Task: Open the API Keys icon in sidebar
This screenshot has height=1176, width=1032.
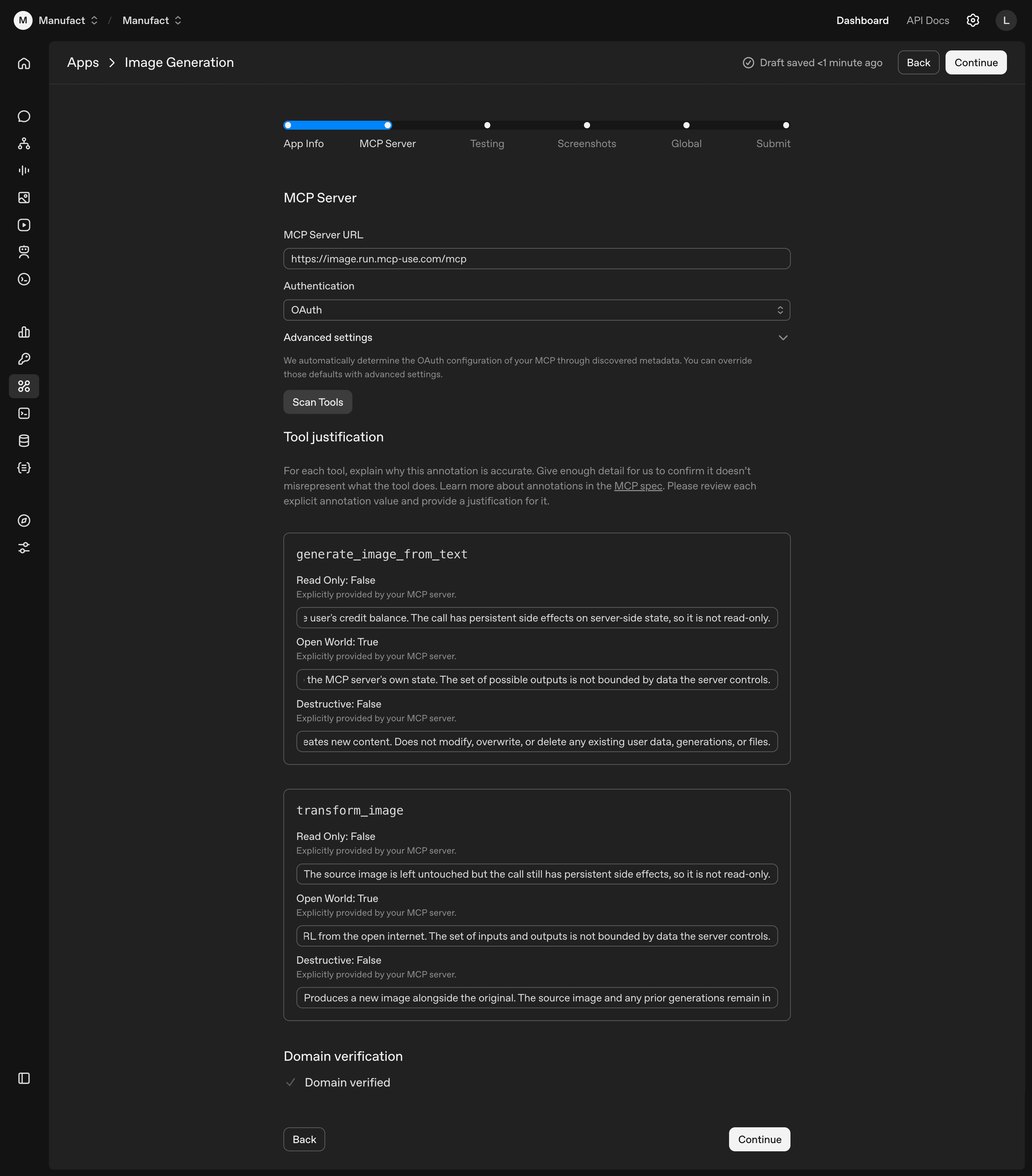Action: pyautogui.click(x=24, y=358)
